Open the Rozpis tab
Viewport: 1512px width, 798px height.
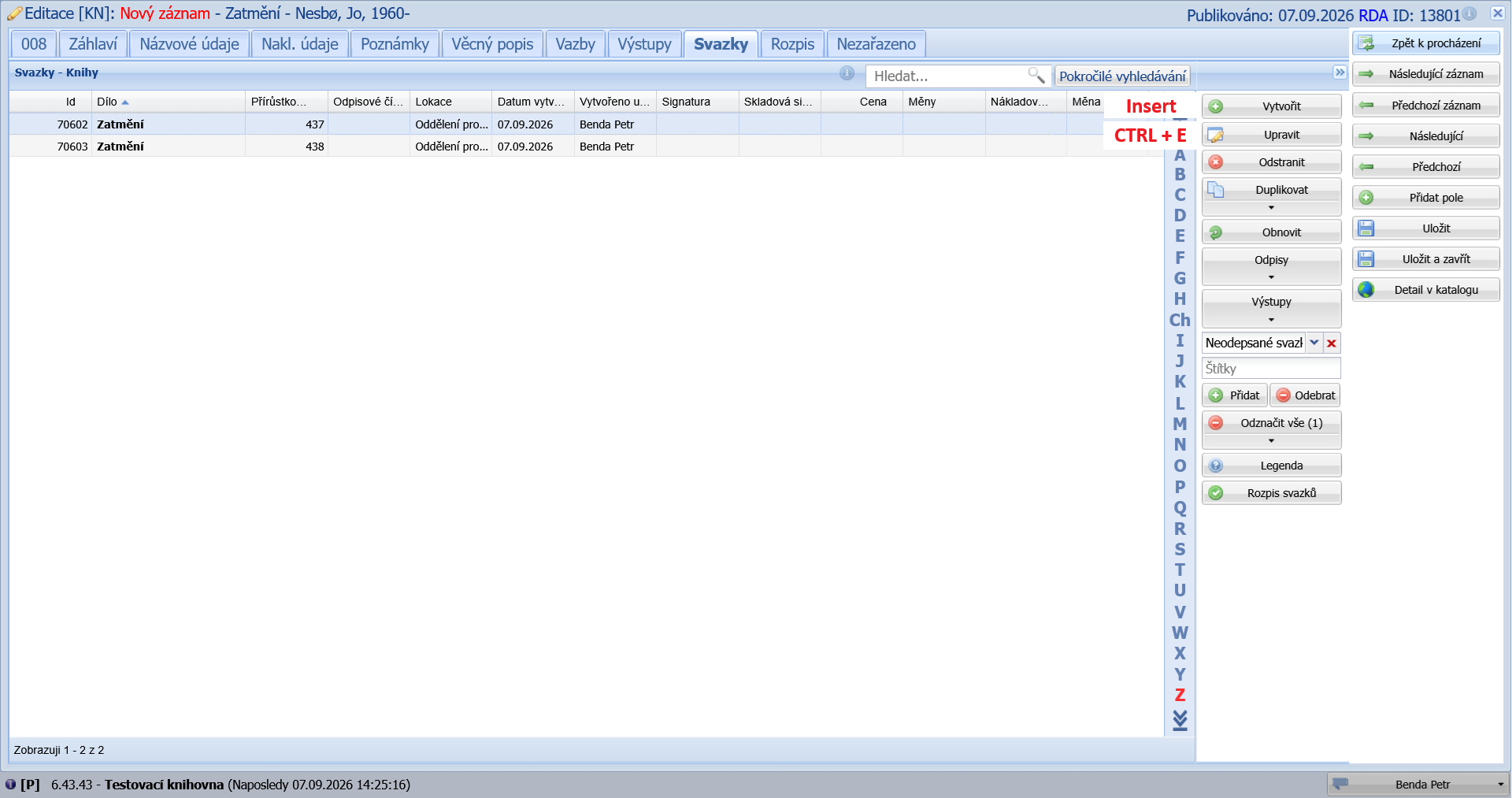pyautogui.click(x=792, y=44)
